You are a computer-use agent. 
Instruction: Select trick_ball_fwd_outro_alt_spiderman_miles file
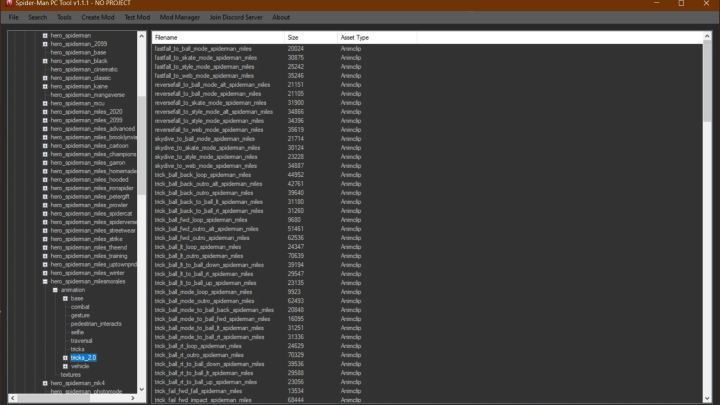[x=207, y=229]
